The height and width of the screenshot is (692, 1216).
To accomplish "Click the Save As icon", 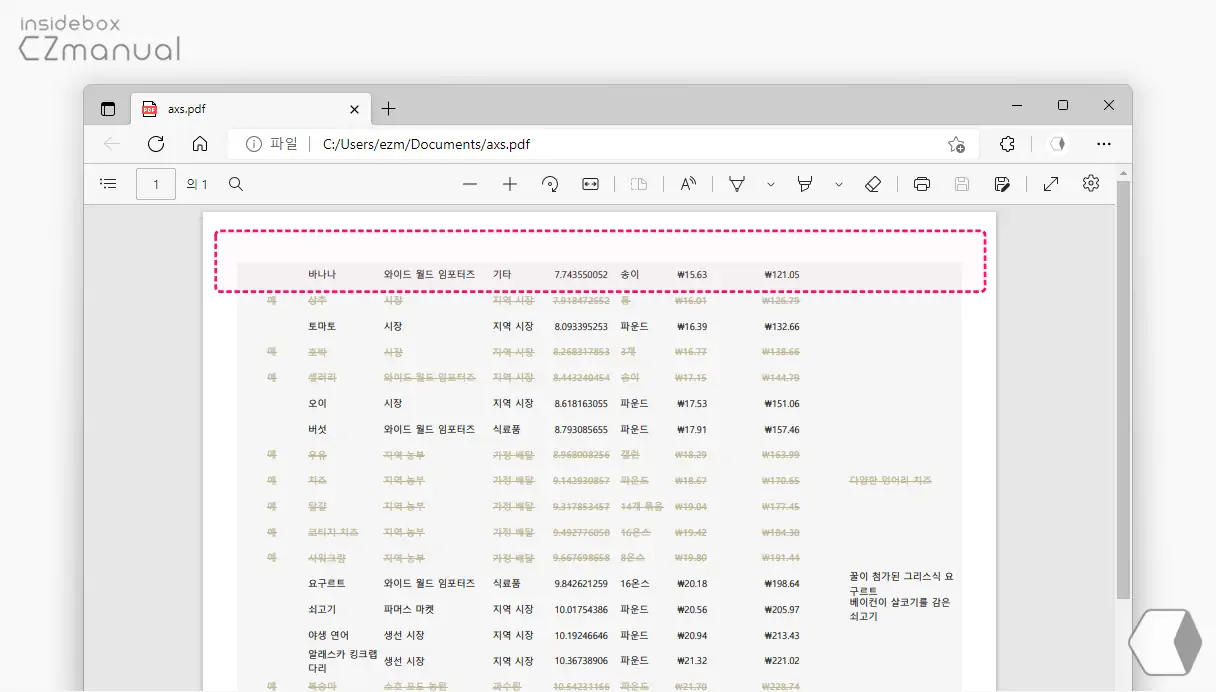I will [1002, 184].
